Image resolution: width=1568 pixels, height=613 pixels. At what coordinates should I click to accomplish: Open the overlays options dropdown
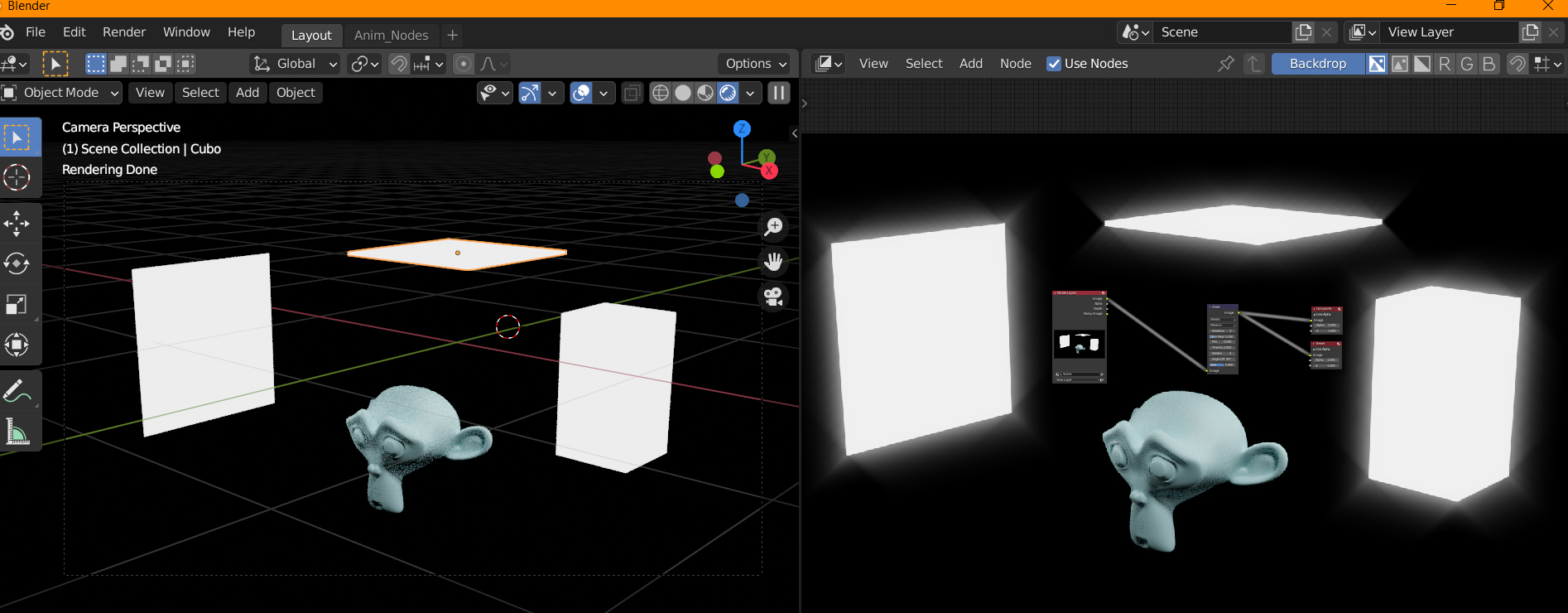pos(604,93)
